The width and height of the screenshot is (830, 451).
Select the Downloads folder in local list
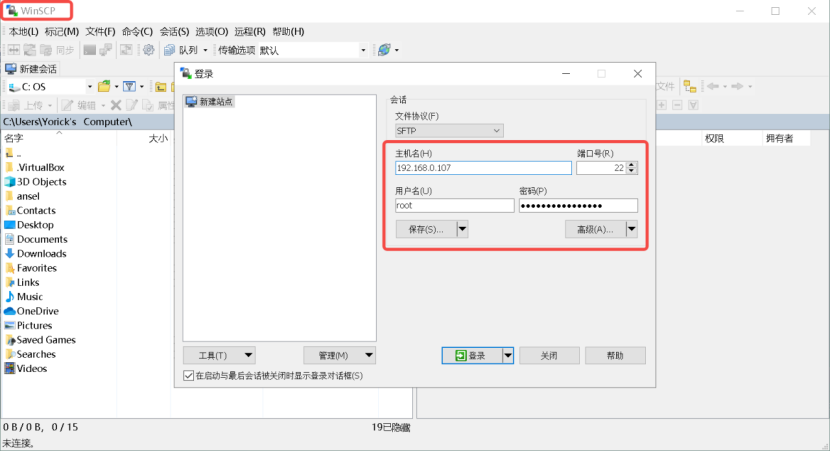point(35,254)
